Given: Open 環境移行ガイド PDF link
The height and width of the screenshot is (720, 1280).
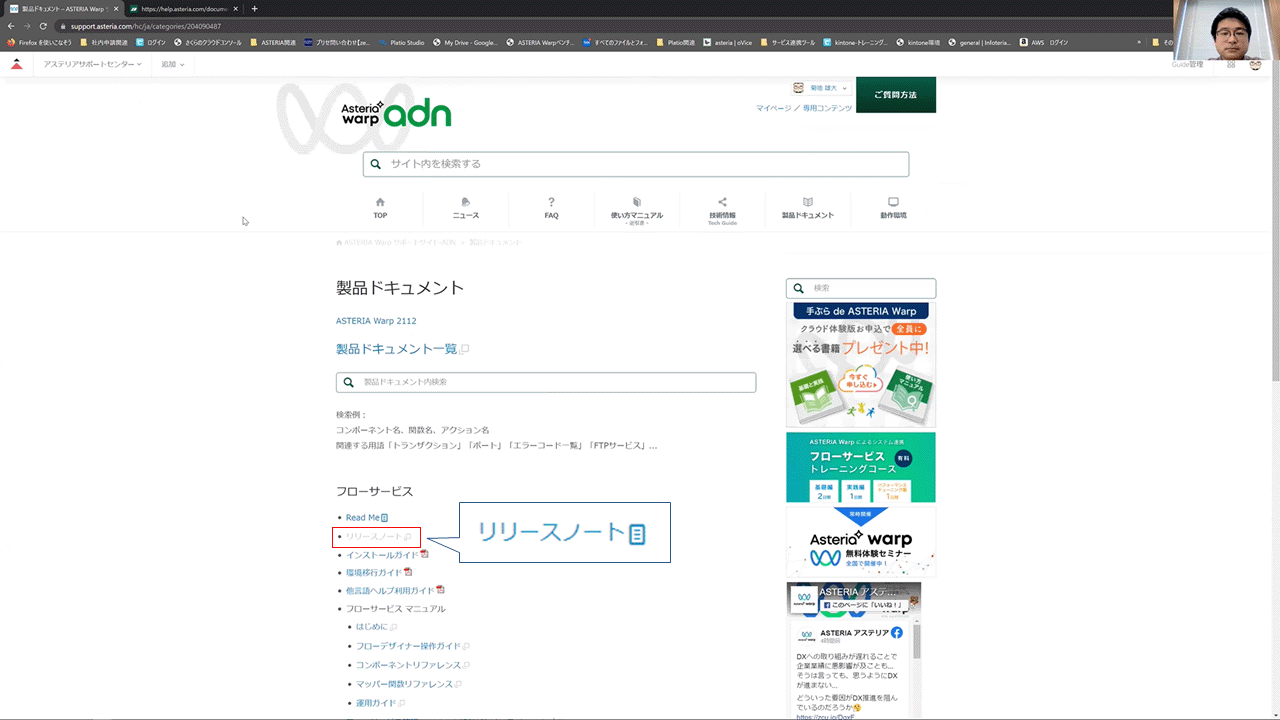Looking at the screenshot, I should (374, 573).
